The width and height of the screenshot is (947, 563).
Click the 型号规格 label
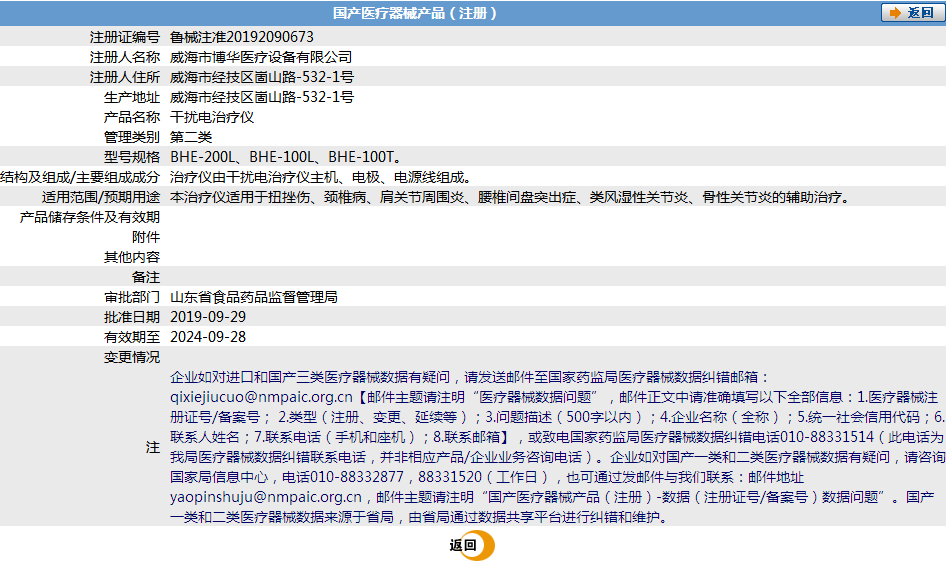pos(132,156)
